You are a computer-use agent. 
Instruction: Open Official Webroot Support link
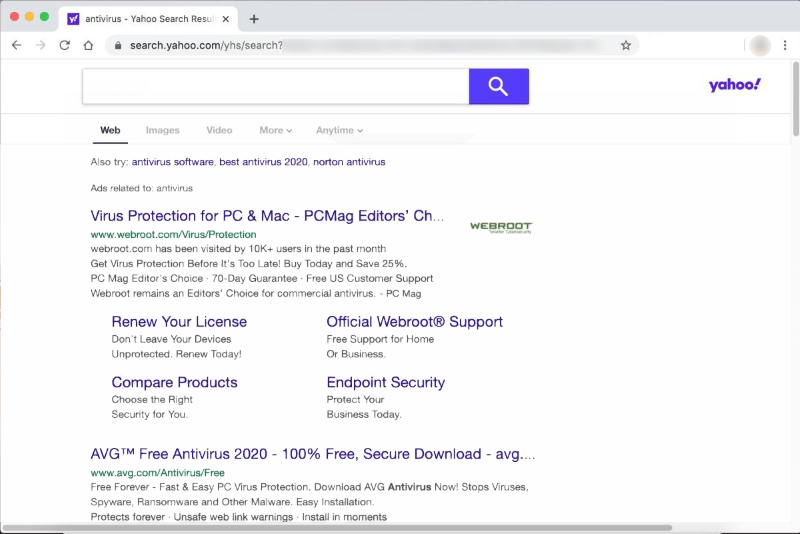click(x=415, y=322)
